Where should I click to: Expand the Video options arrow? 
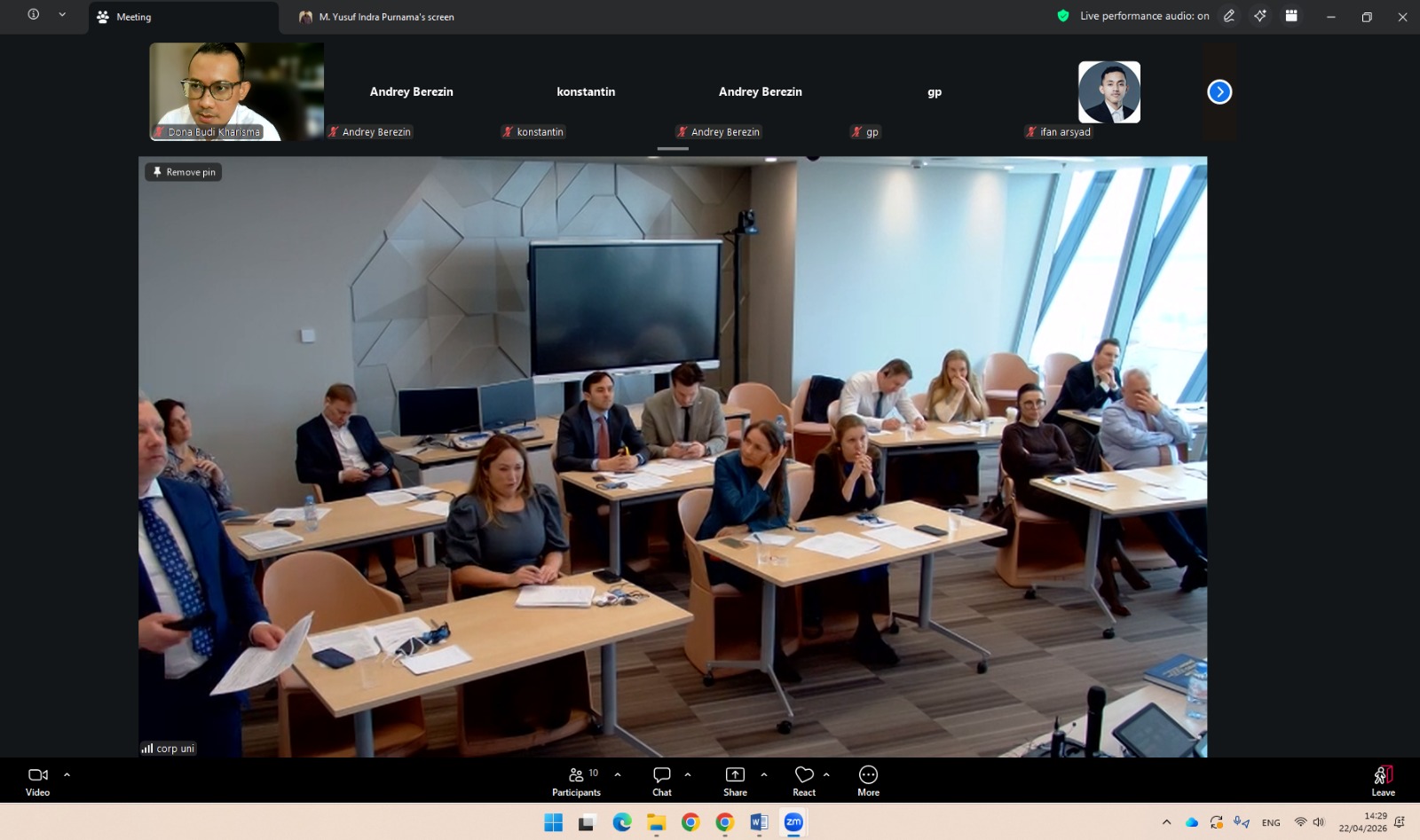coord(67,774)
